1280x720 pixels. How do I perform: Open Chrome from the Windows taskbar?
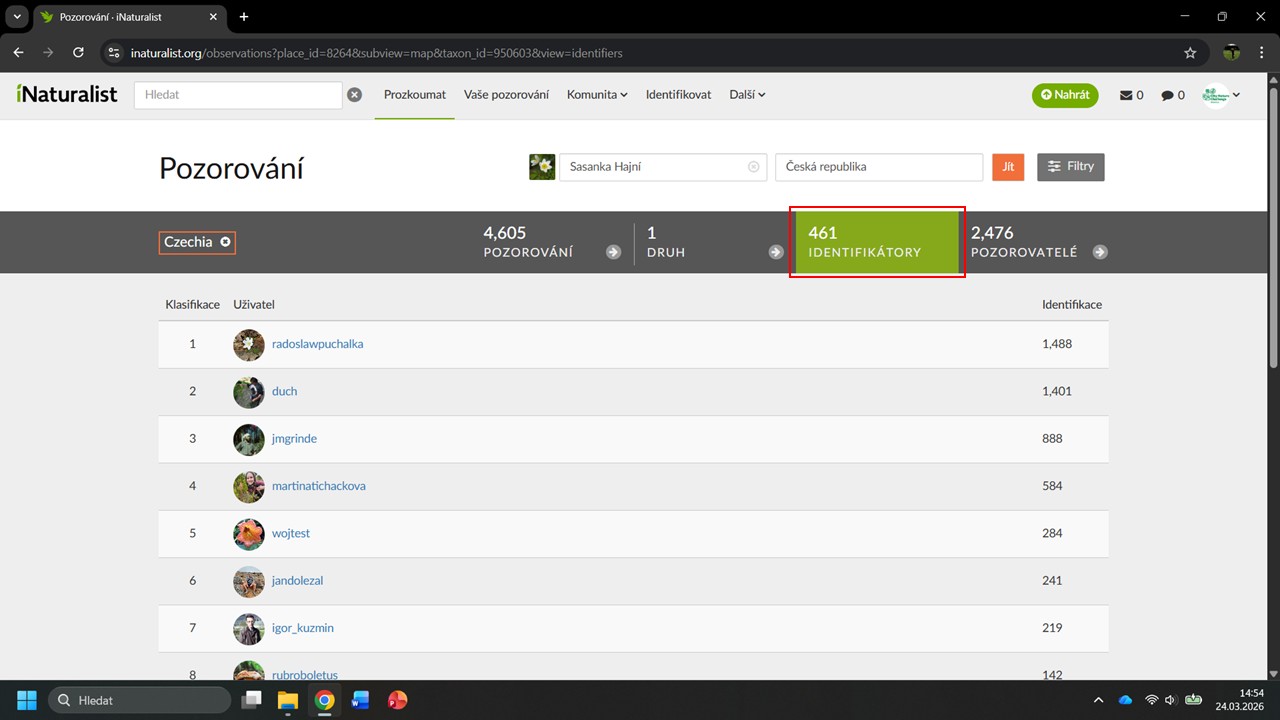tap(324, 700)
